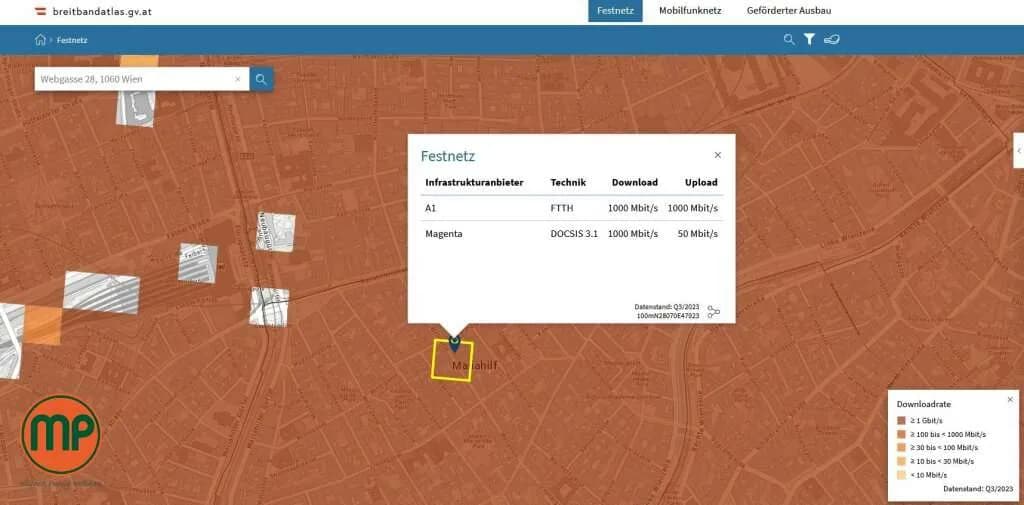Click the DOCSIS 3.1 technology cell
The height and width of the screenshot is (505, 1024).
point(574,233)
